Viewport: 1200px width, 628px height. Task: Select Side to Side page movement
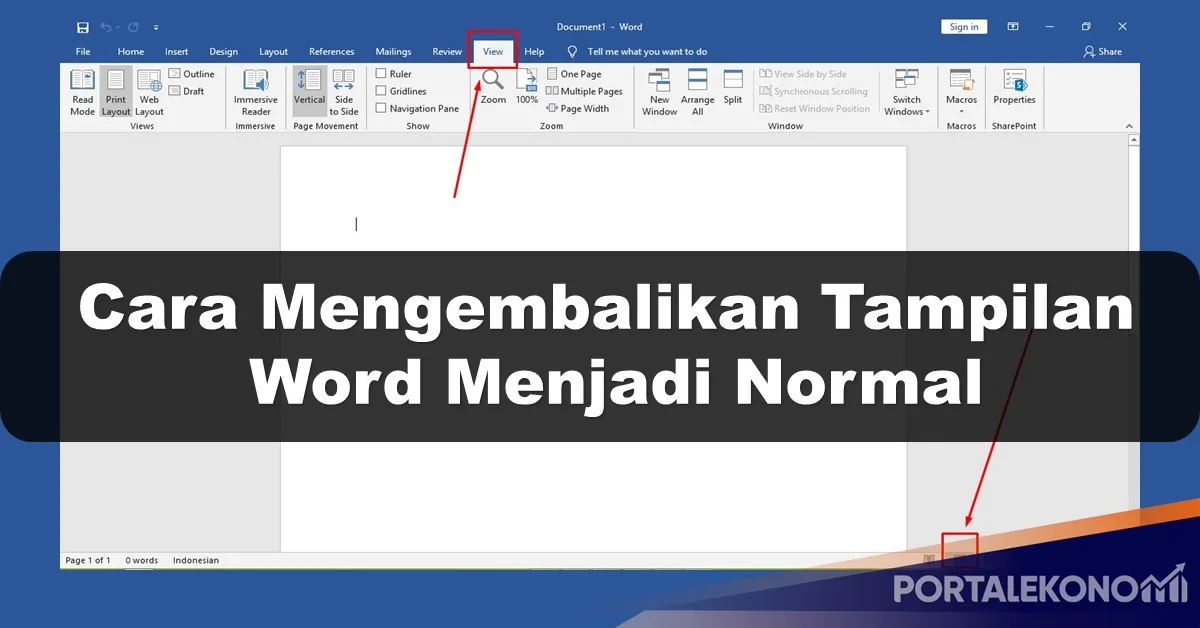coord(344,92)
